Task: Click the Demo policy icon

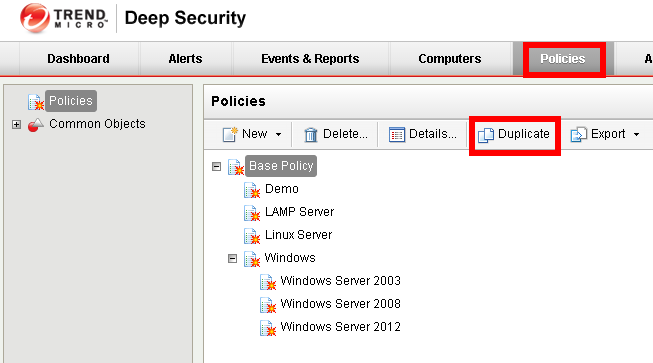Action: click(252, 190)
